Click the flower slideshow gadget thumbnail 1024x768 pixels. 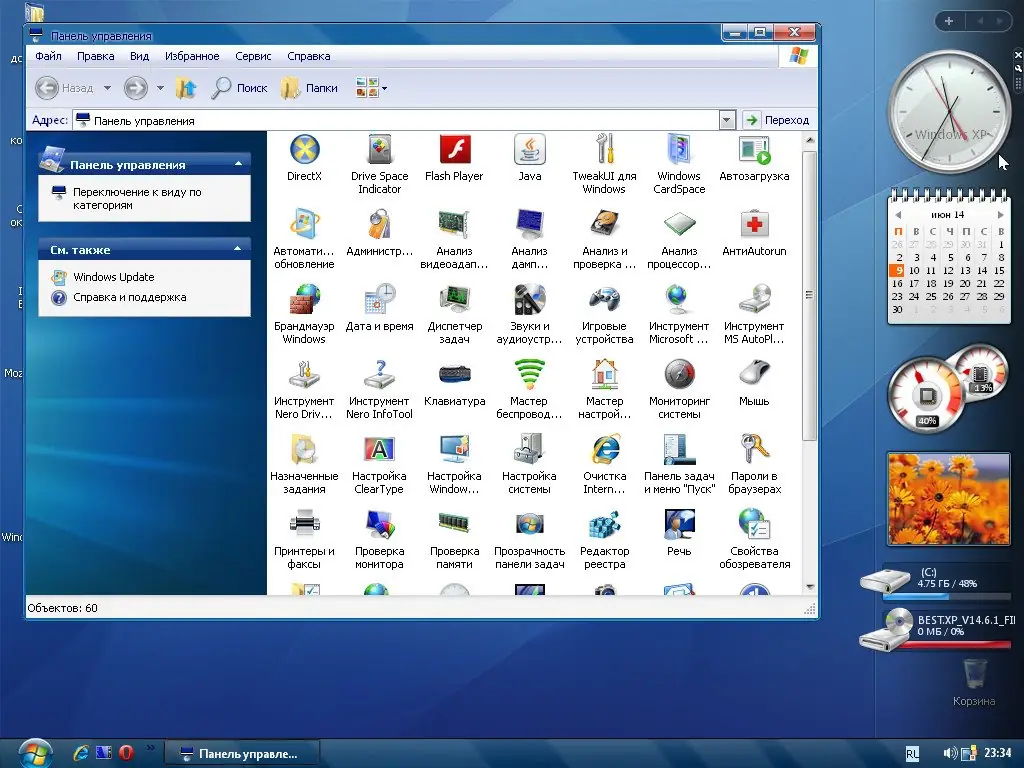coord(948,499)
